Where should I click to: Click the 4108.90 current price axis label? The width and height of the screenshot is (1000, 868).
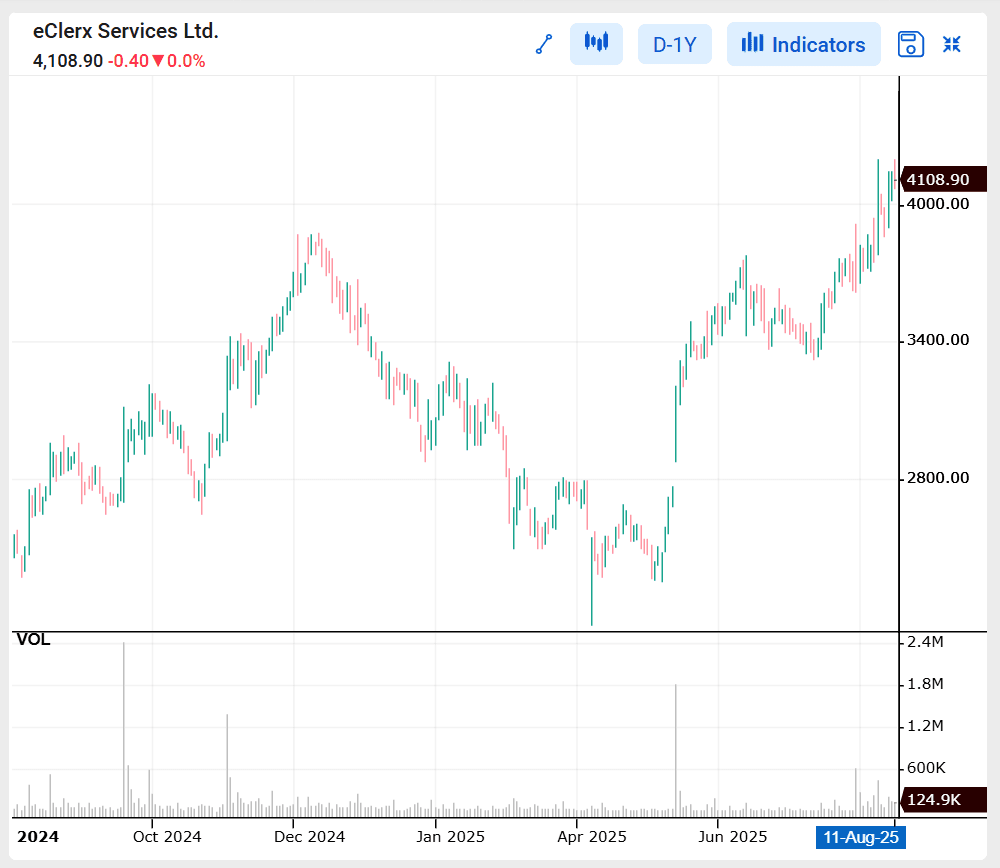943,179
